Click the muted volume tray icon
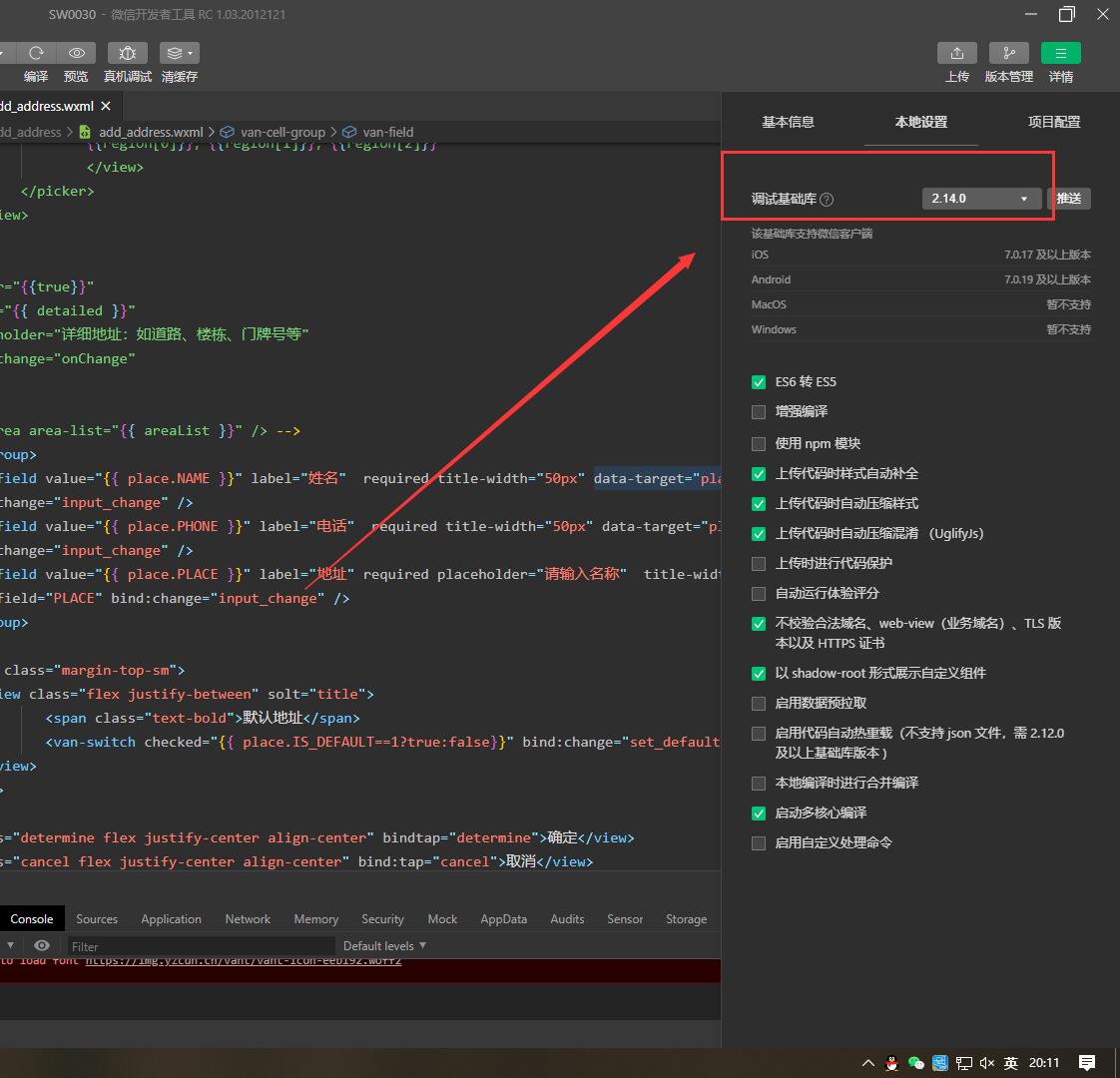The width and height of the screenshot is (1120, 1078). (x=986, y=1063)
